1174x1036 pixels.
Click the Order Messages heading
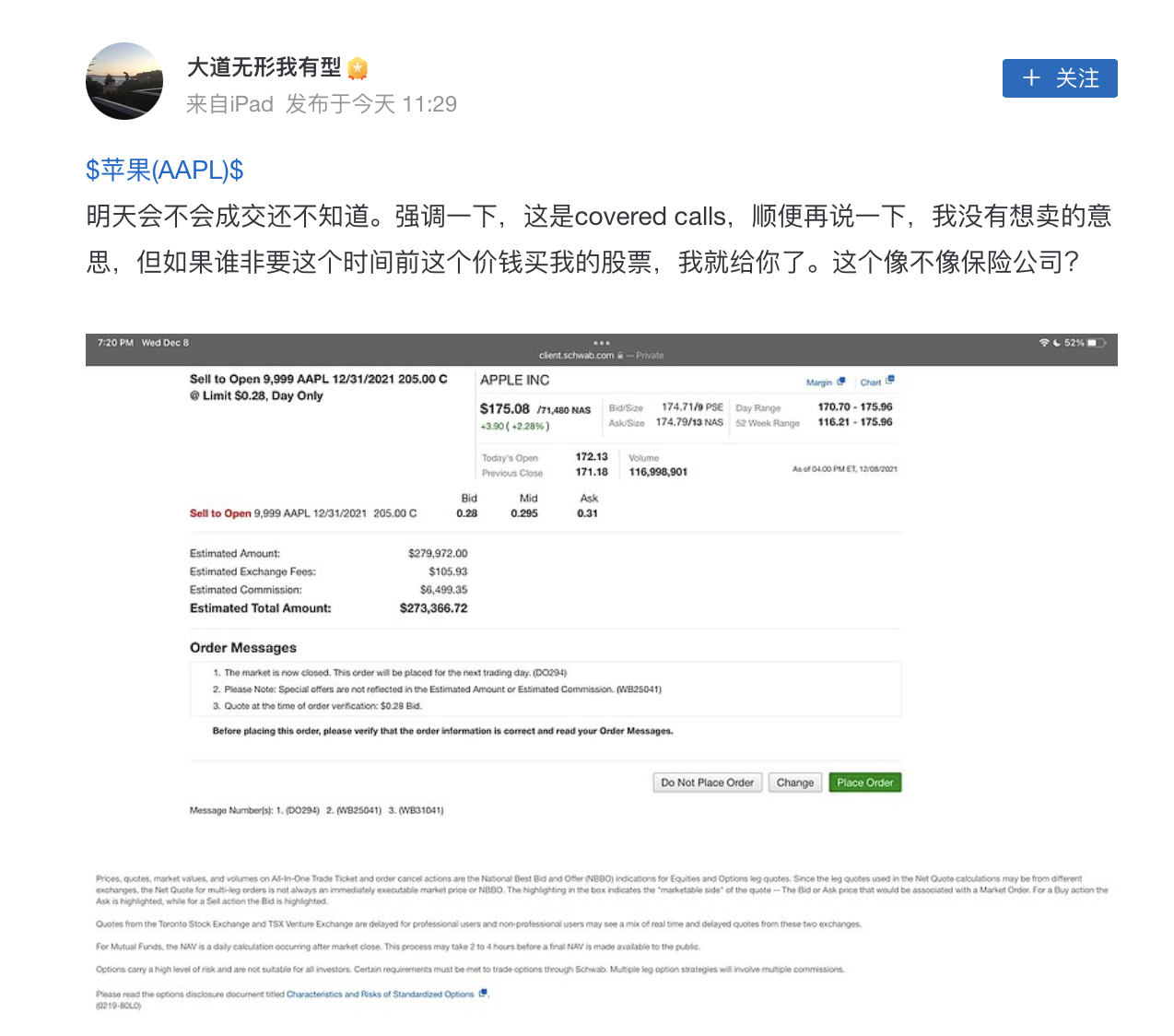point(243,648)
